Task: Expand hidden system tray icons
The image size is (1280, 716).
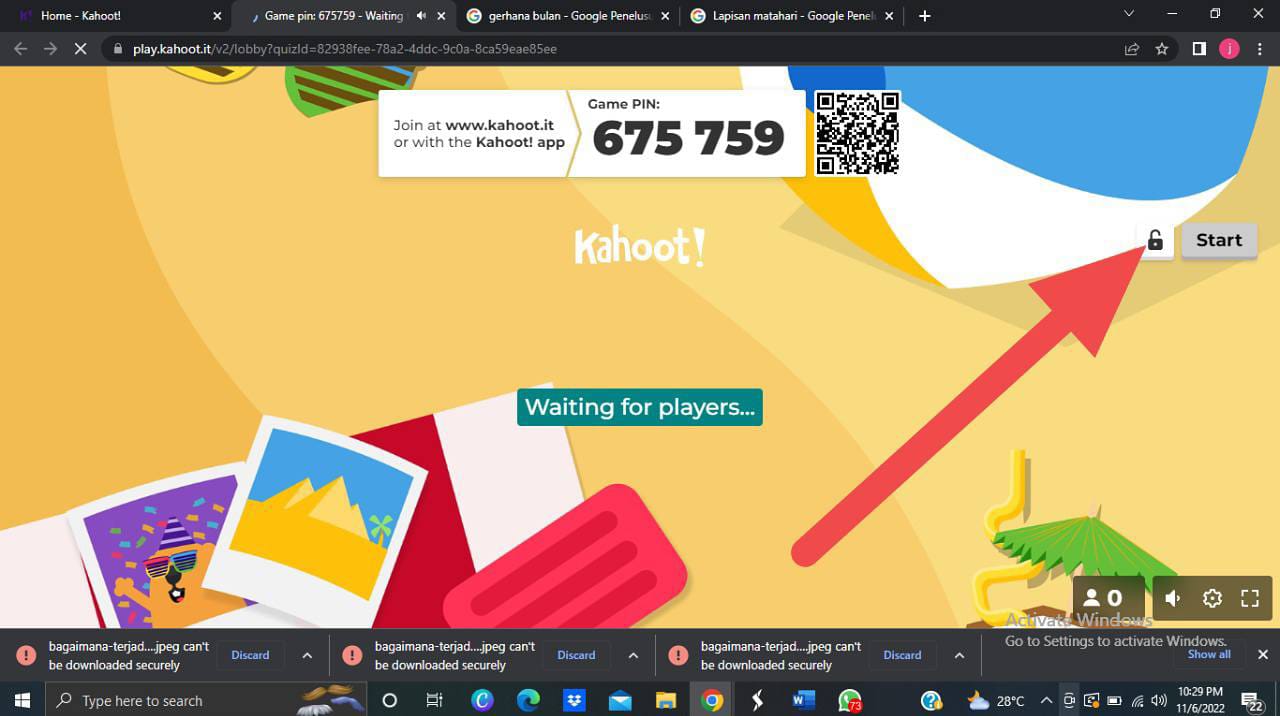Action: [x=1047, y=700]
